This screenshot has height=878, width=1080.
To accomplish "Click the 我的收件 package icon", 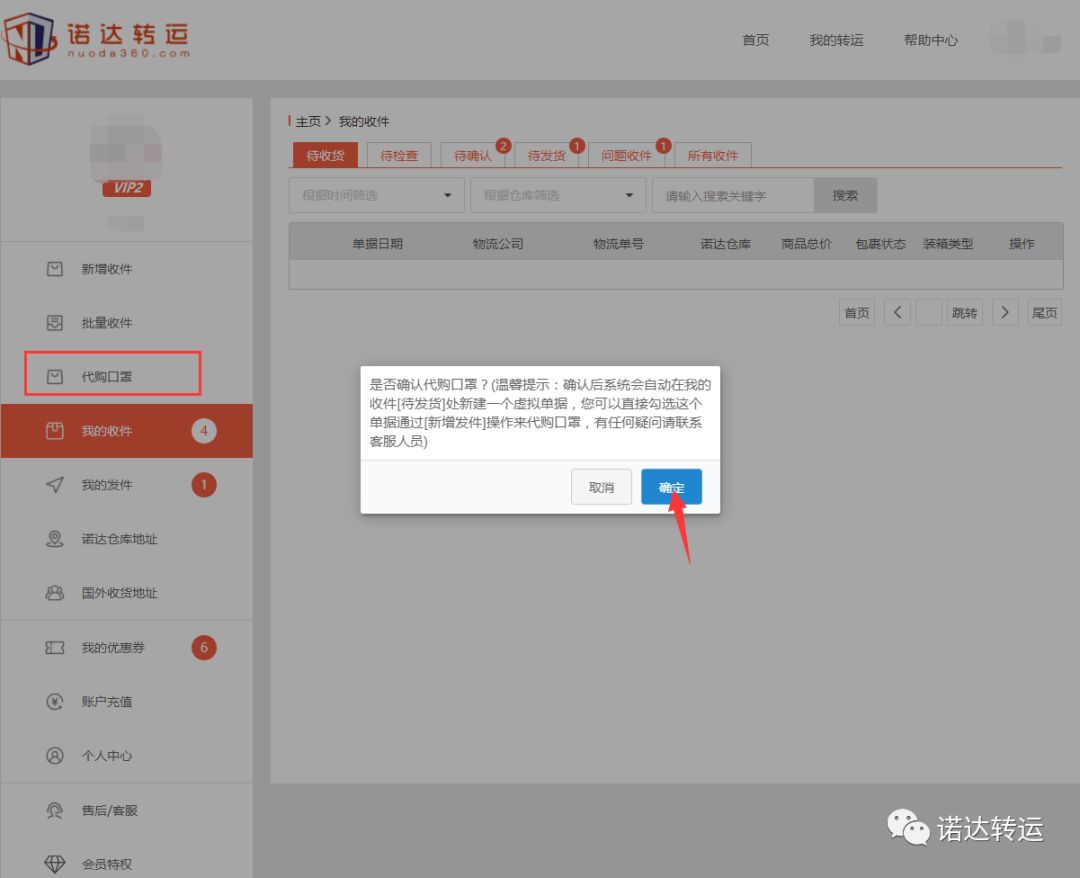I will (55, 430).
